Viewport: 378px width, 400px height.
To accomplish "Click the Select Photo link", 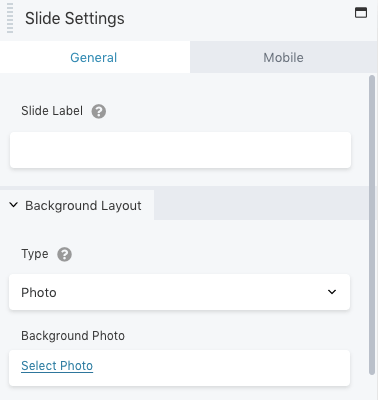I will (x=57, y=366).
